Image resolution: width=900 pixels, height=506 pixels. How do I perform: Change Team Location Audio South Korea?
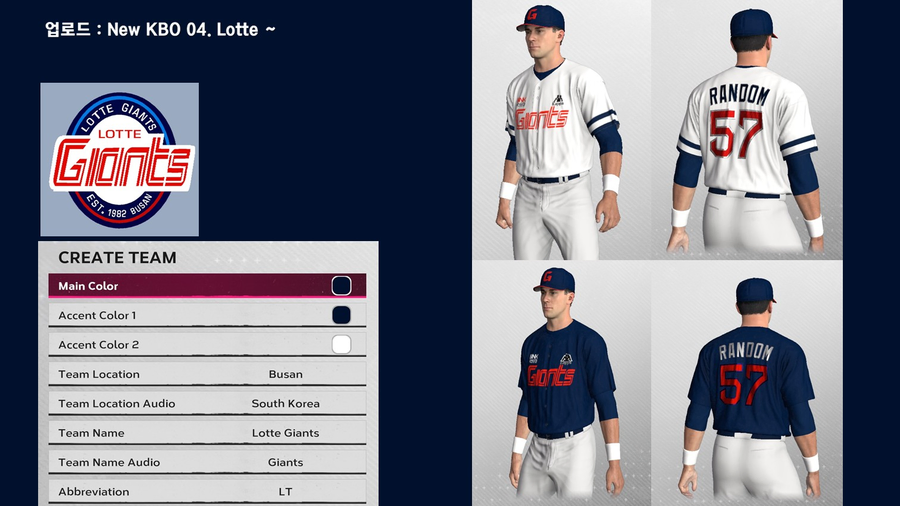[x=285, y=403]
